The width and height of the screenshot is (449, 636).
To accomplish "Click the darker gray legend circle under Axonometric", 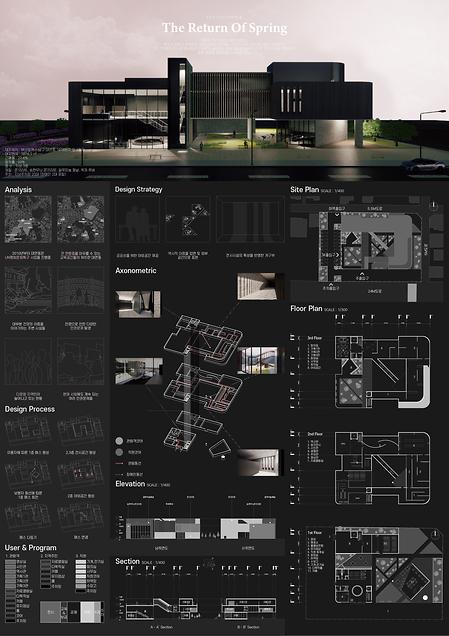I will pyautogui.click(x=119, y=452).
